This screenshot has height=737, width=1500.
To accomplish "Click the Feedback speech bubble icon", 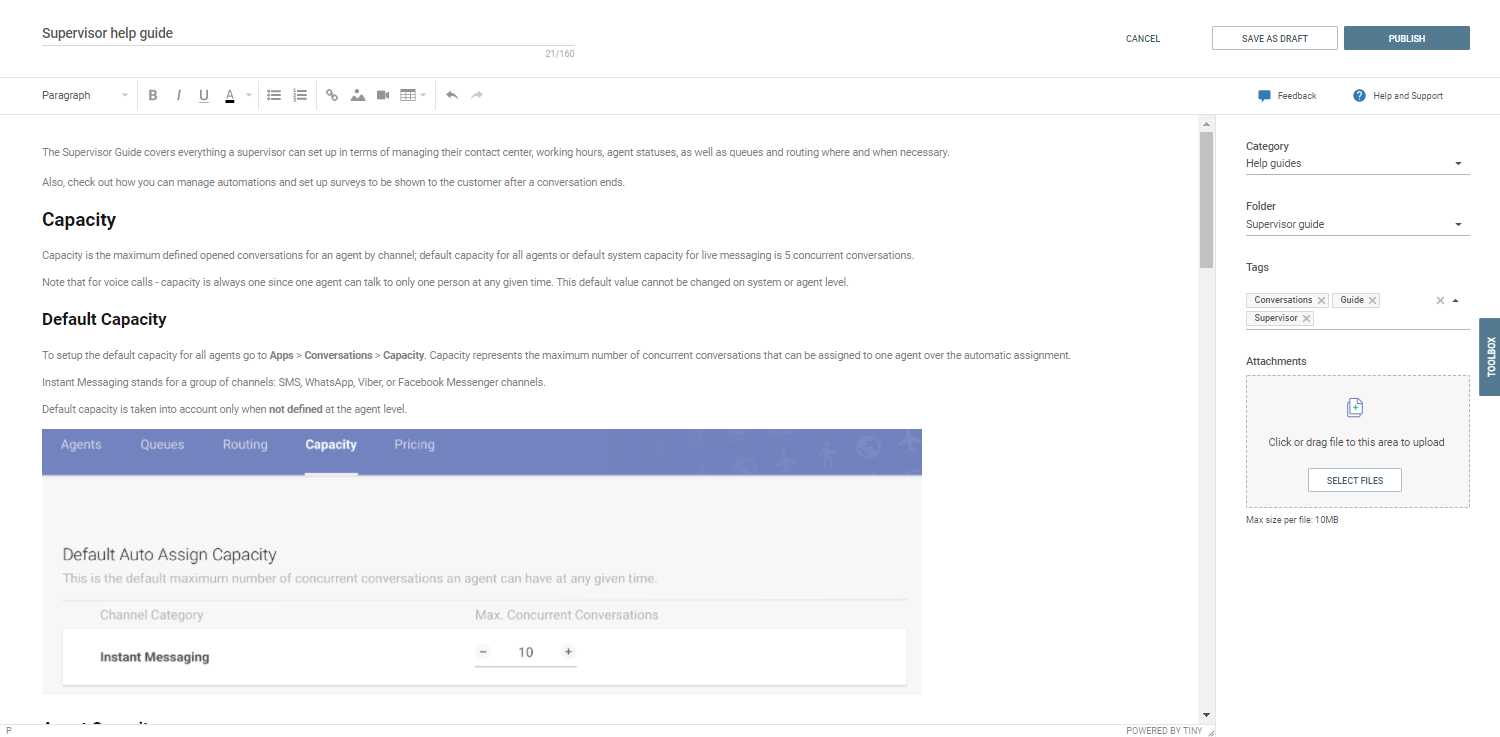I will click(1264, 96).
